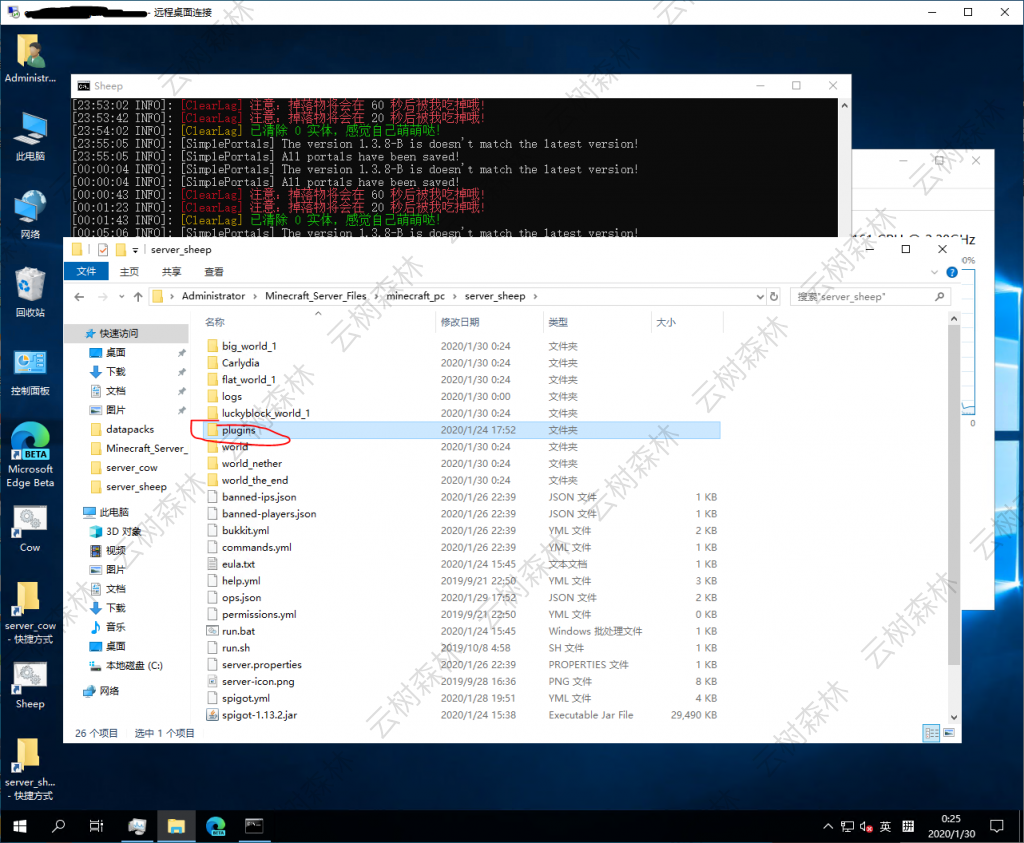Select 本地磁盘 (C:) in navigation pane
The image size is (1024, 843).
[134, 665]
